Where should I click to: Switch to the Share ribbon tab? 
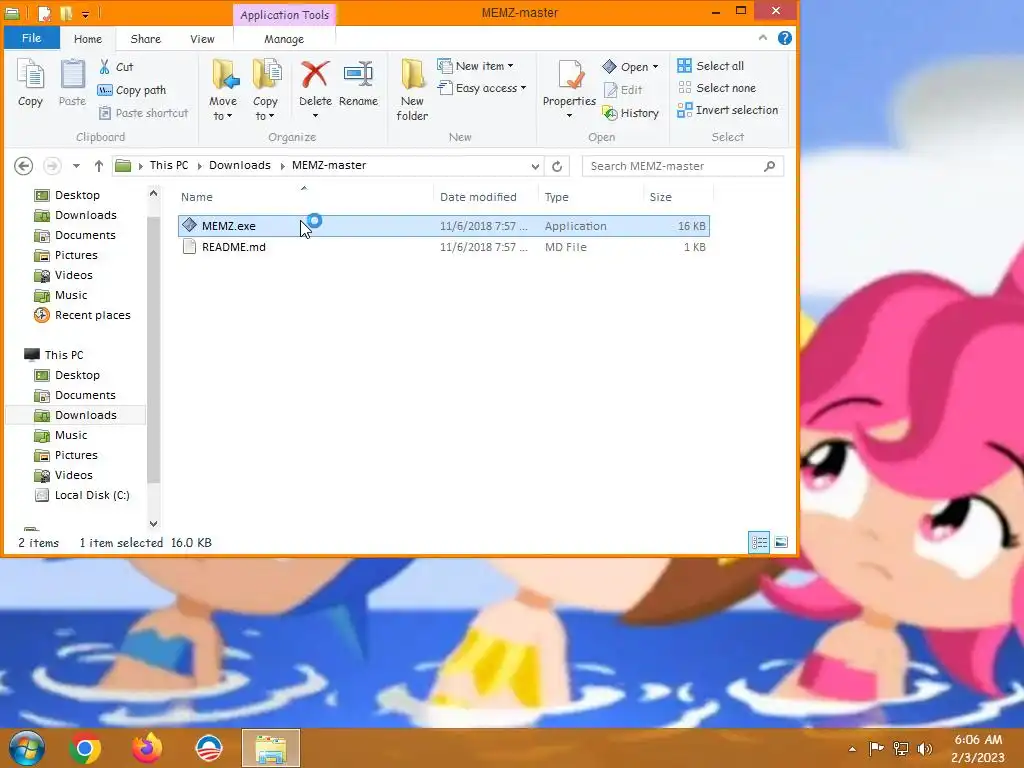(146, 39)
